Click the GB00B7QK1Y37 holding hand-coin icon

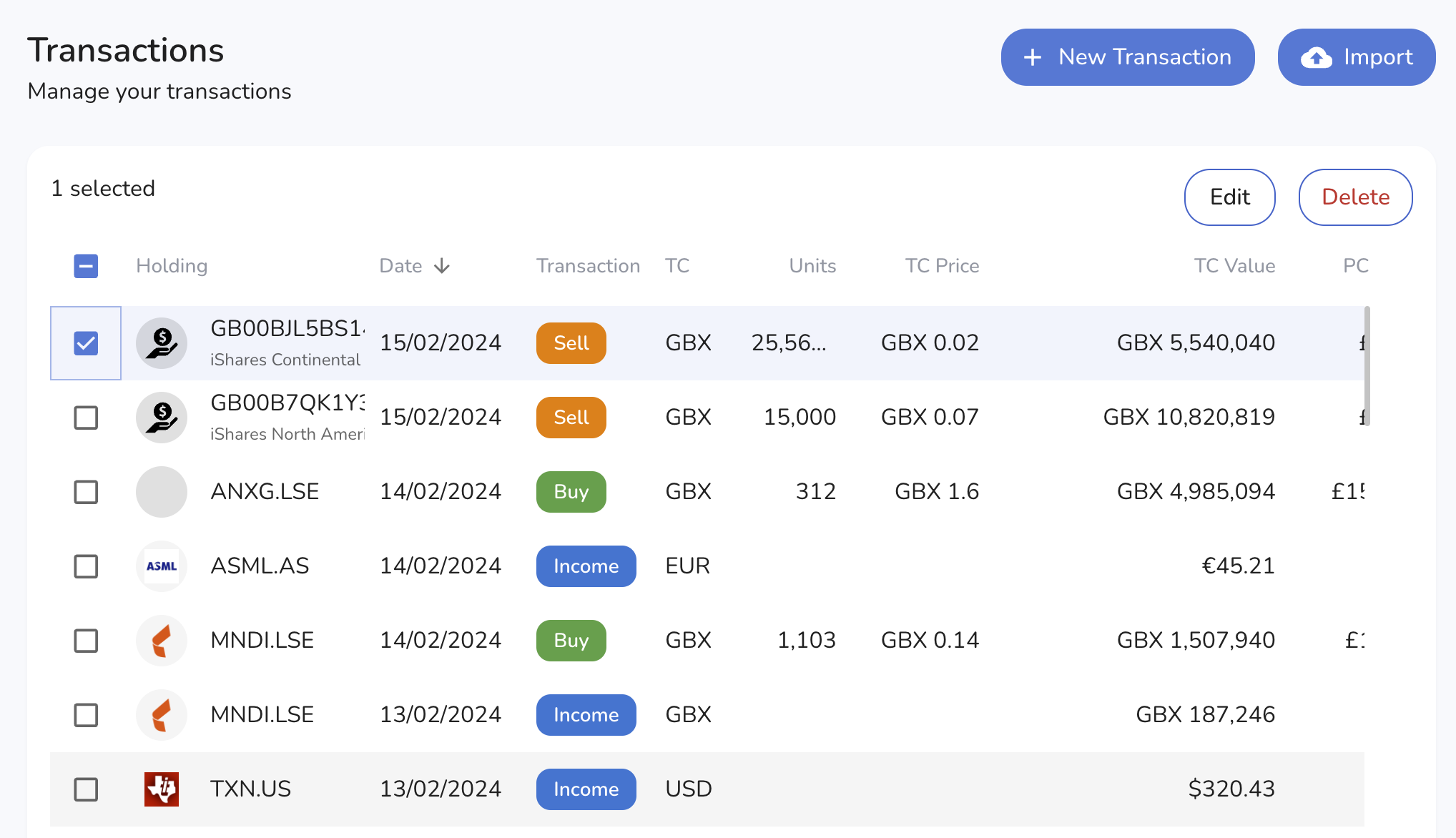click(x=162, y=418)
